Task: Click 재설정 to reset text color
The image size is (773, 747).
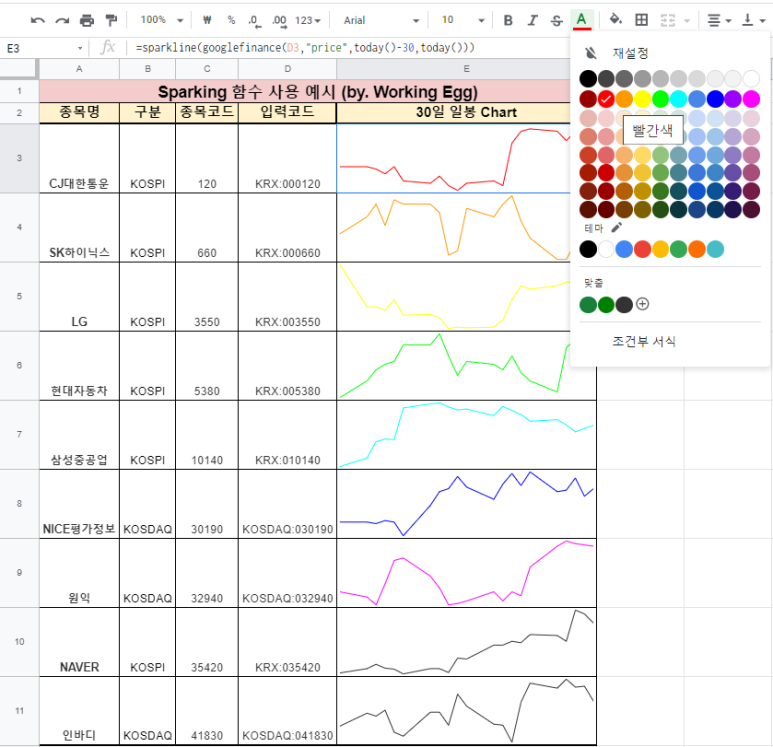Action: (x=630, y=53)
